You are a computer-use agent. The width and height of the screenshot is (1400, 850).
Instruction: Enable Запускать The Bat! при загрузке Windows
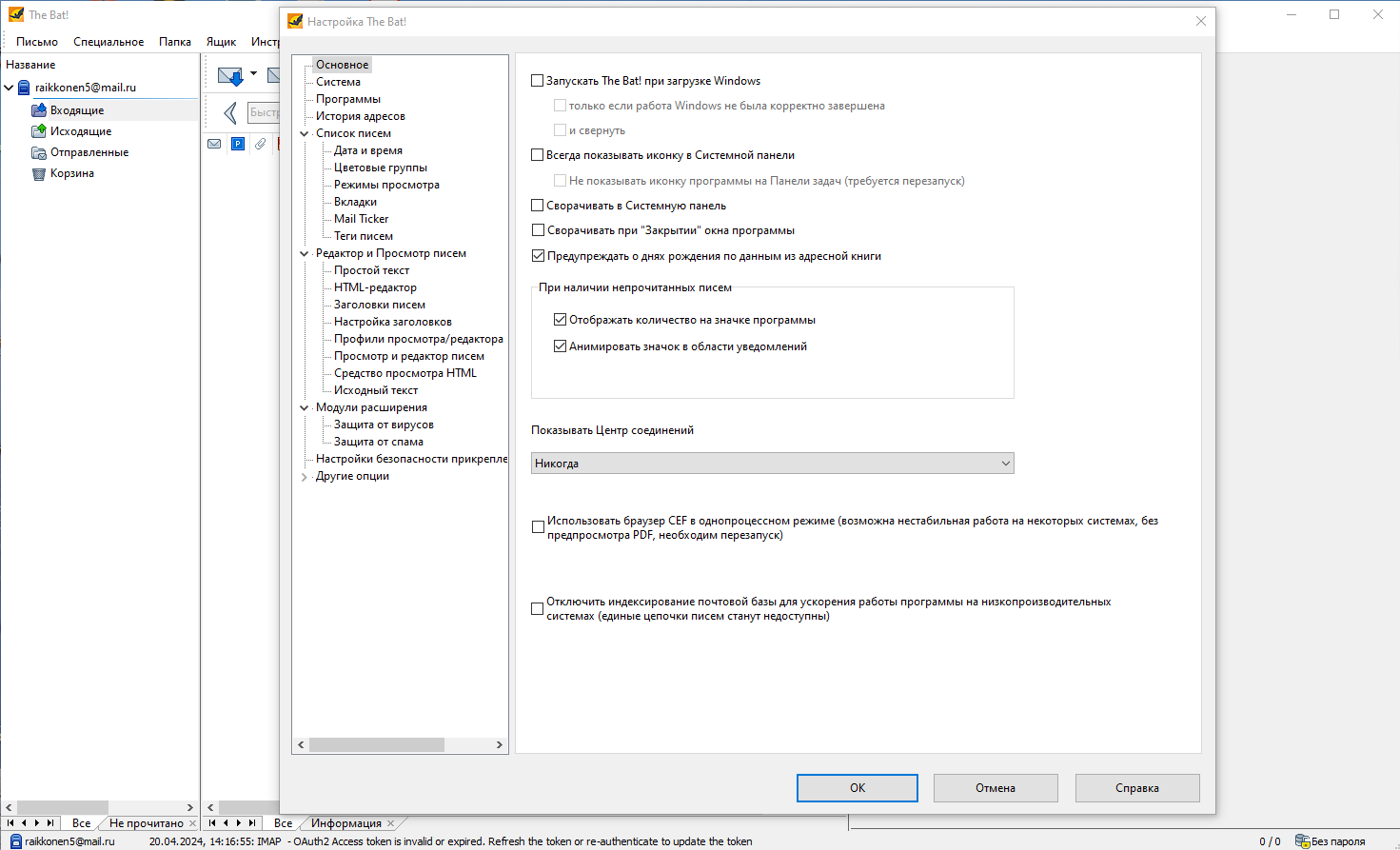coord(538,81)
